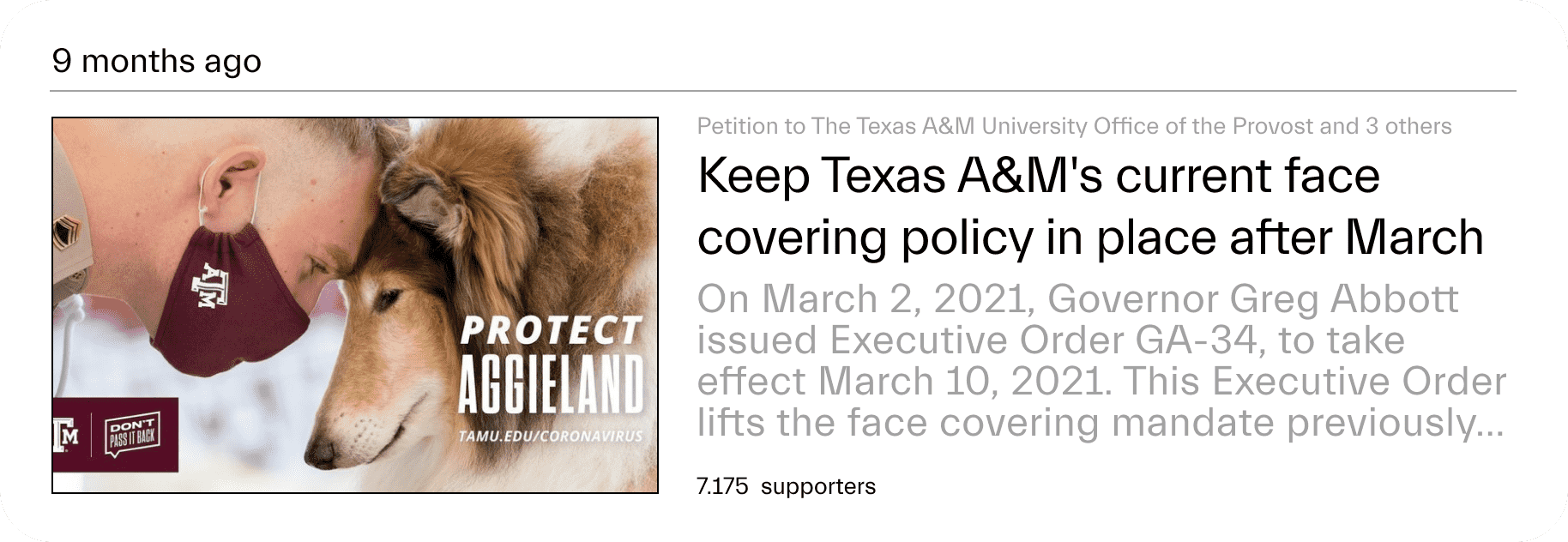Open the Protect Aggieland petition thumbnail
Screen dimensions: 1568x542
[x=355, y=305]
